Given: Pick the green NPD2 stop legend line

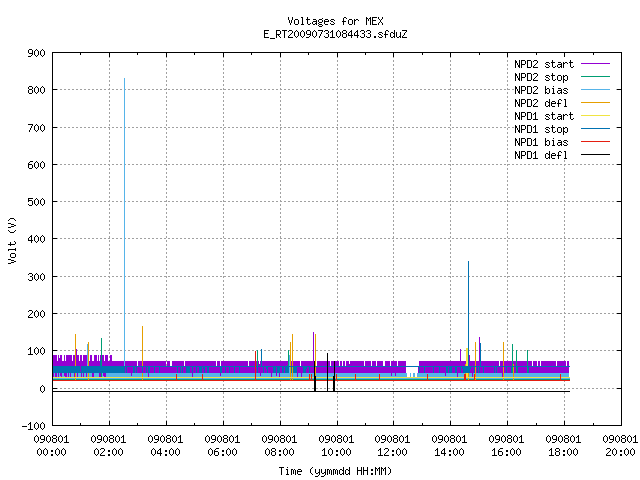Looking at the screenshot, I should tap(595, 77).
